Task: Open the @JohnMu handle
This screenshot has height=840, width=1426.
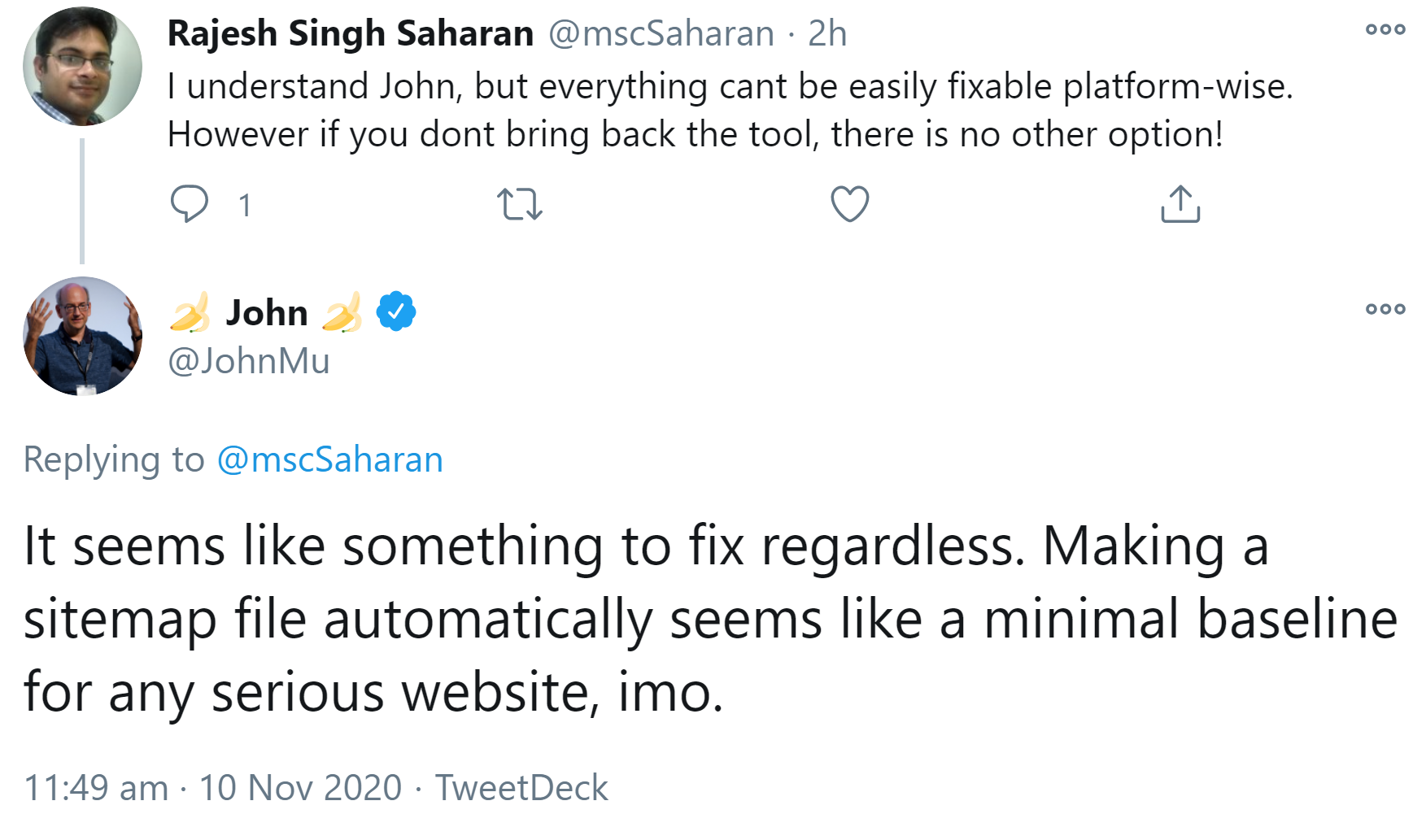Action: pos(249,361)
